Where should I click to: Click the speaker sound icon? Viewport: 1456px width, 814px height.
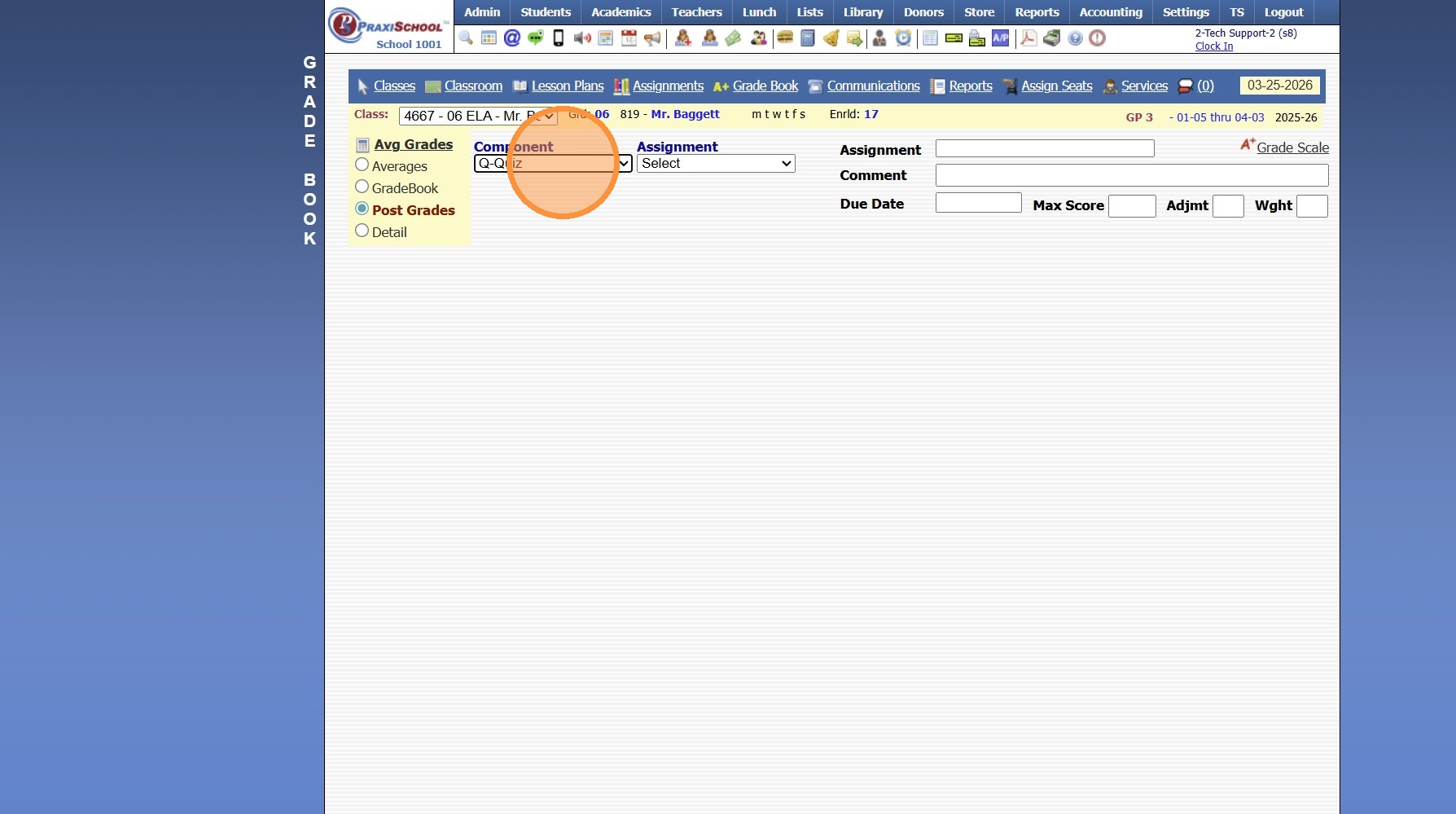pos(582,38)
